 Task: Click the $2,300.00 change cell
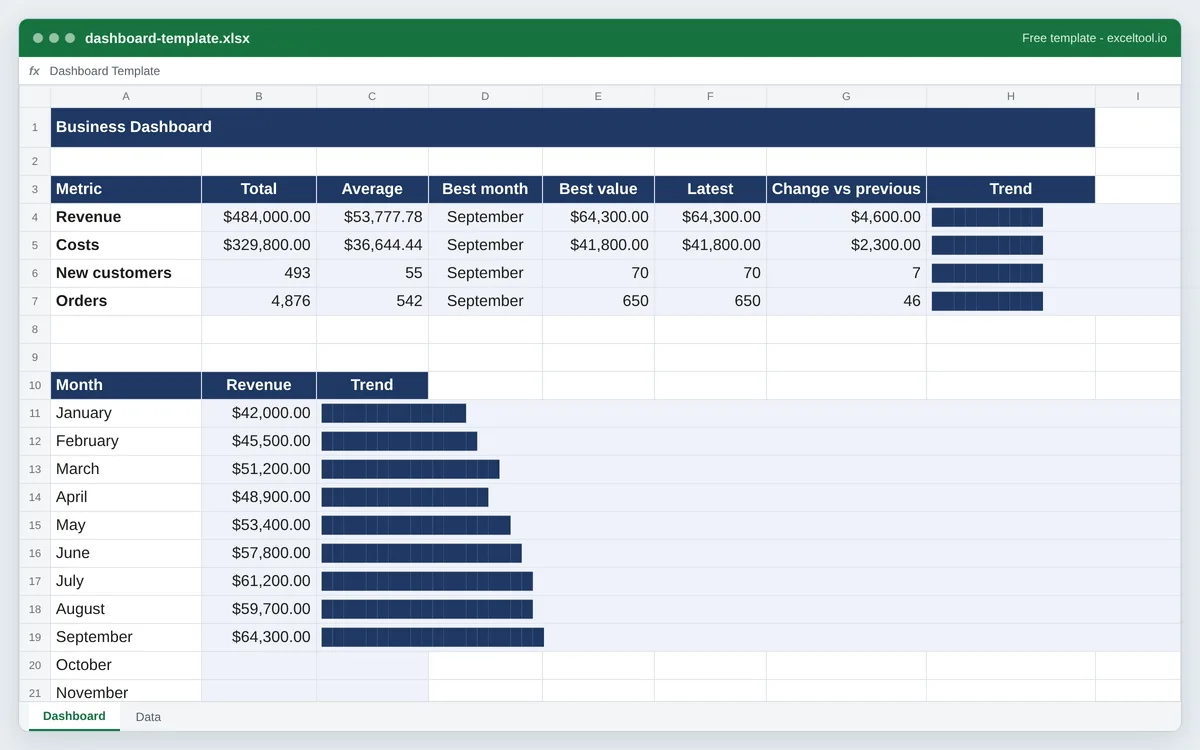point(846,245)
